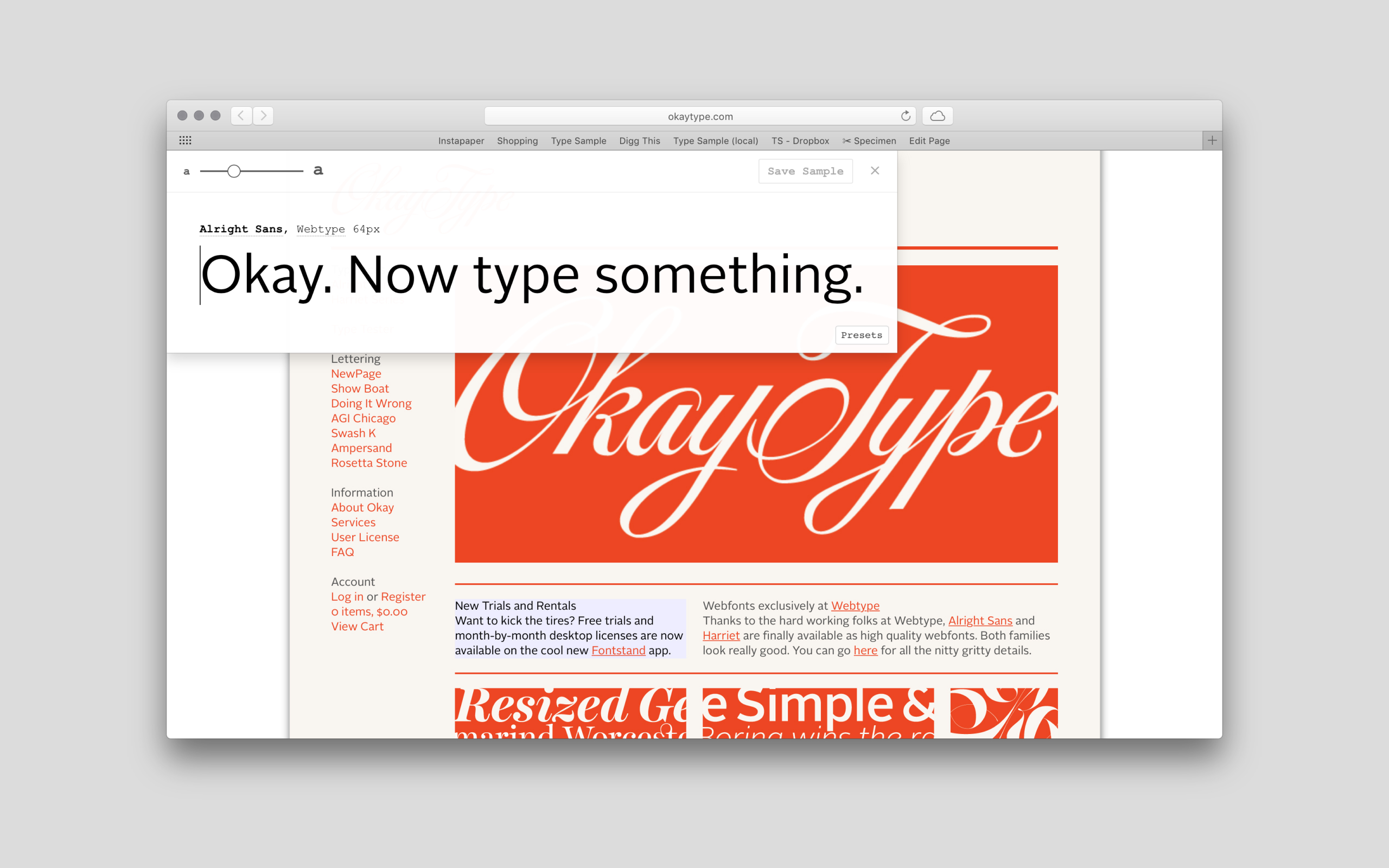
Task: Click the Save Sample button
Action: coord(805,171)
